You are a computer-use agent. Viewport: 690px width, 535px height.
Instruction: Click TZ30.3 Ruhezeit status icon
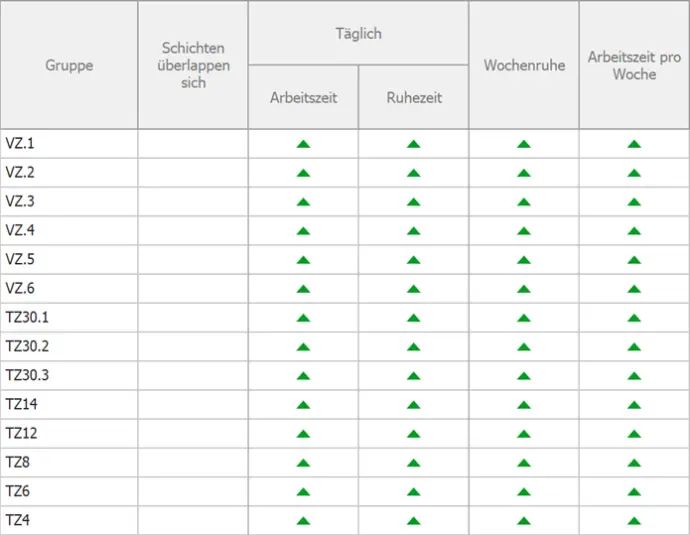[x=413, y=376]
